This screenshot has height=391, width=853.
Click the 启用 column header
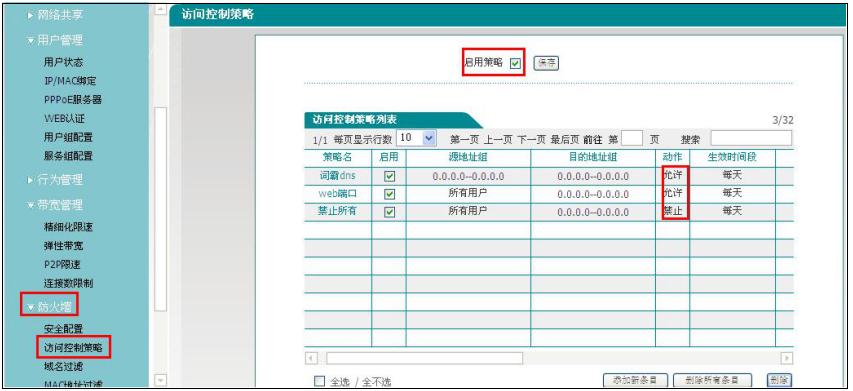pos(389,158)
